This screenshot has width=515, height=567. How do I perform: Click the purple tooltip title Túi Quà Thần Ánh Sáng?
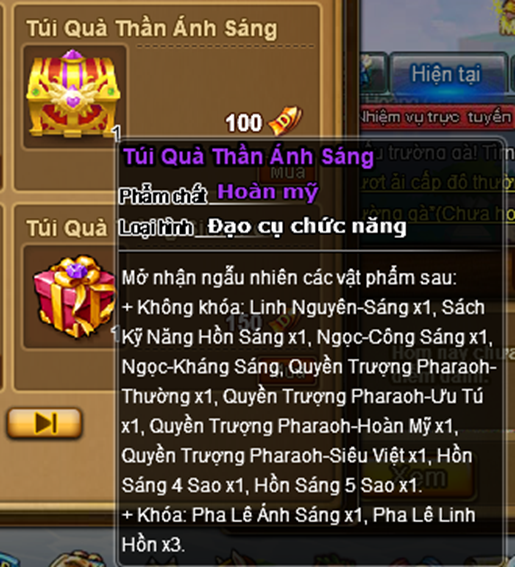point(248,157)
